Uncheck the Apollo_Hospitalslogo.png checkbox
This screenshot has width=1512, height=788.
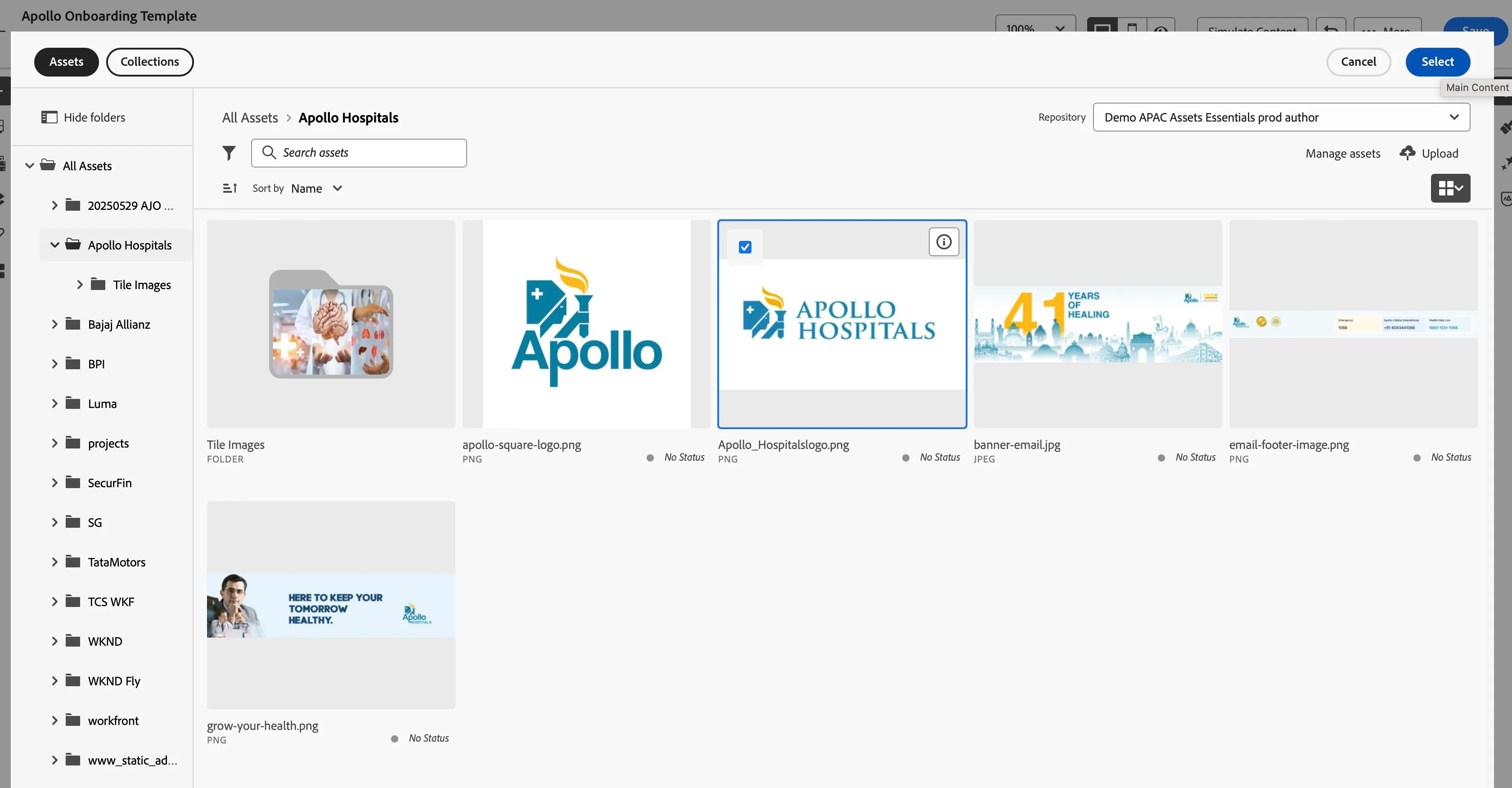[x=745, y=247]
